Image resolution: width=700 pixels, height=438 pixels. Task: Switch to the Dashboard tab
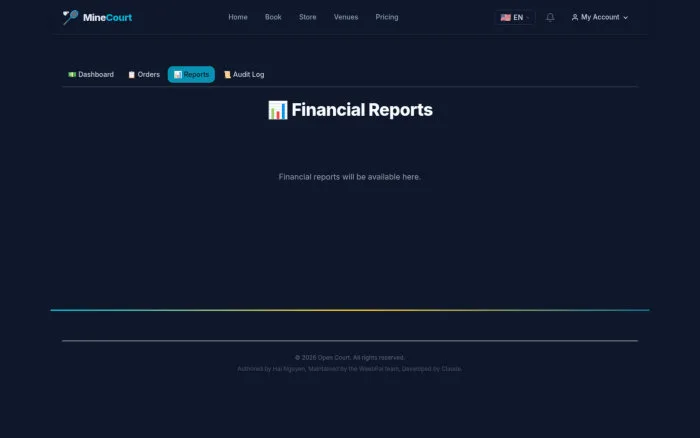(91, 75)
